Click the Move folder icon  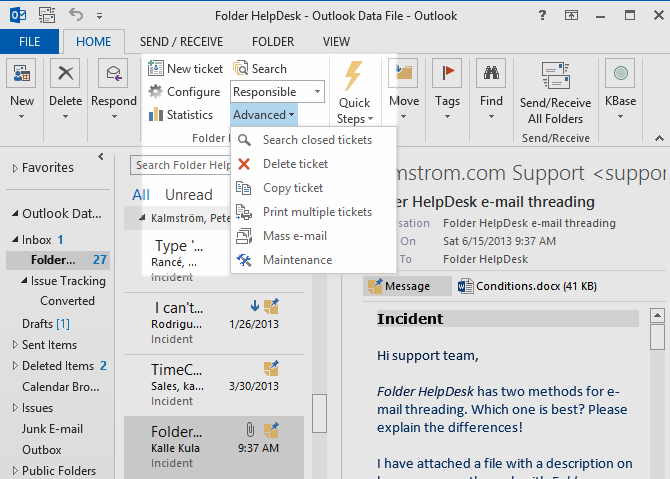[x=403, y=73]
